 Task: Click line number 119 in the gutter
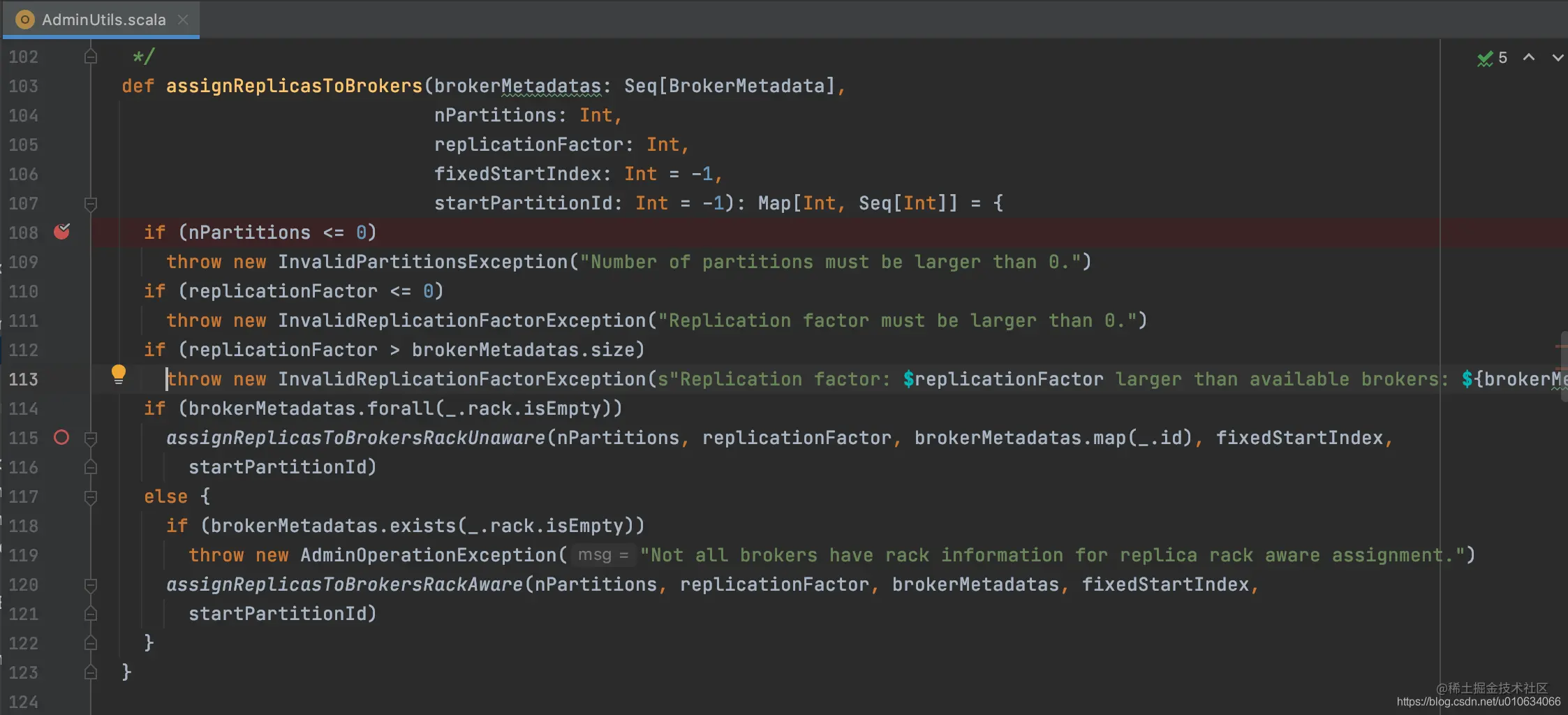pos(24,555)
